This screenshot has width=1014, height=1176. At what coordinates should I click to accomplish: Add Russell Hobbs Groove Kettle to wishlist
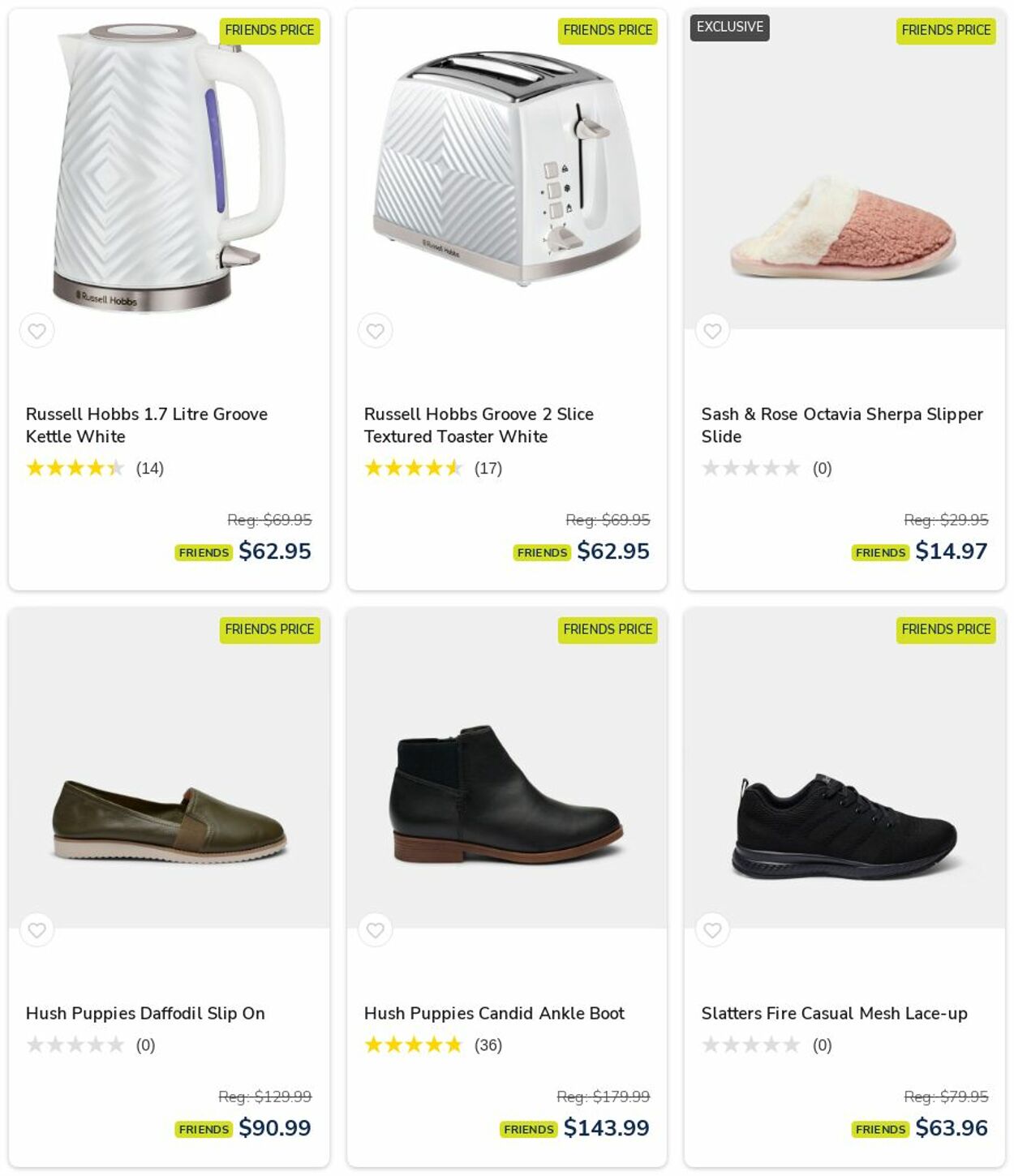[37, 331]
